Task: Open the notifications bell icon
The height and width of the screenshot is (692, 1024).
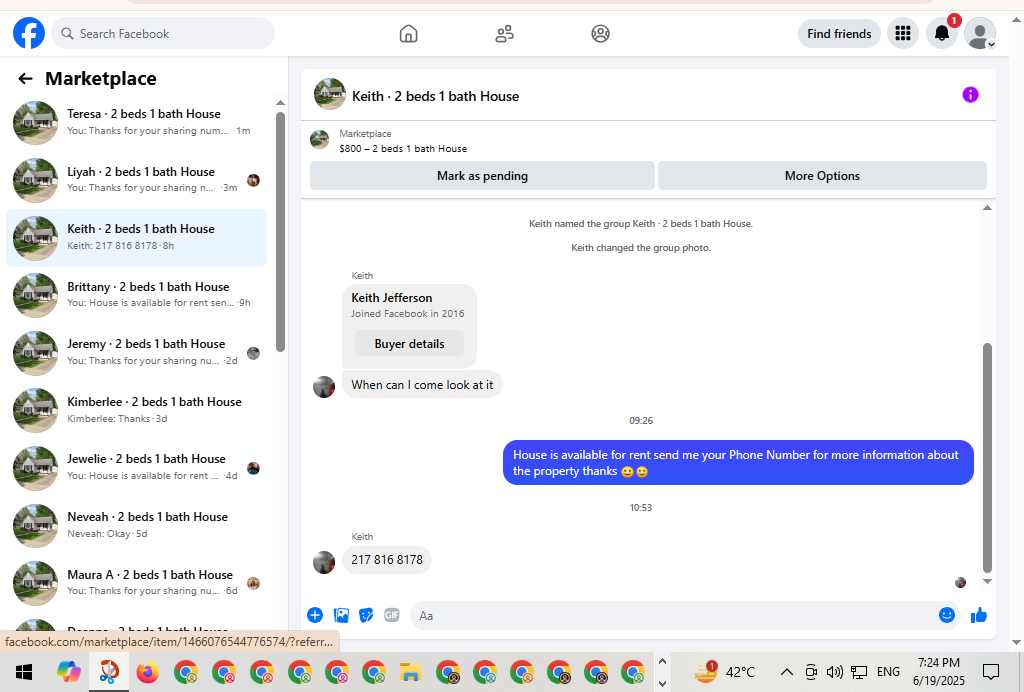Action: 941,33
